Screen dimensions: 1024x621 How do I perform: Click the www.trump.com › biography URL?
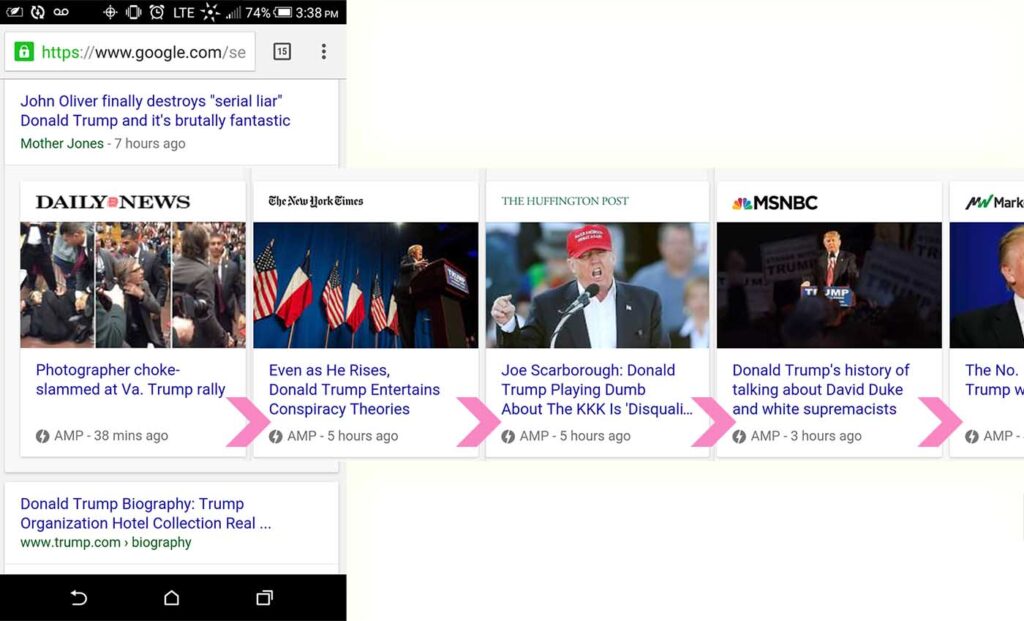pos(106,543)
